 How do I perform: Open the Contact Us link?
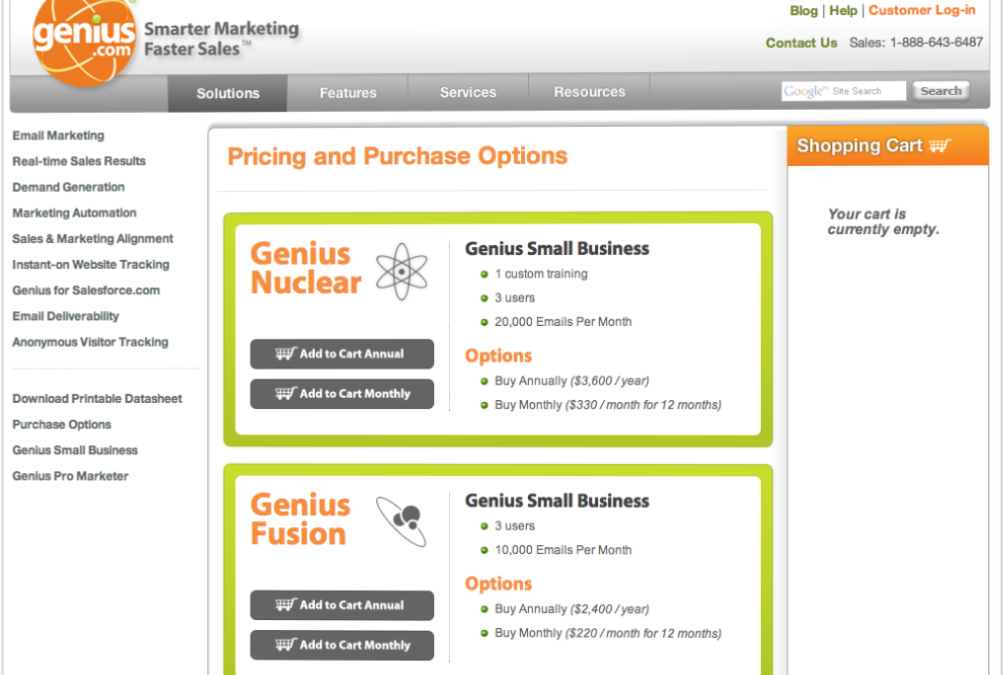(x=801, y=43)
